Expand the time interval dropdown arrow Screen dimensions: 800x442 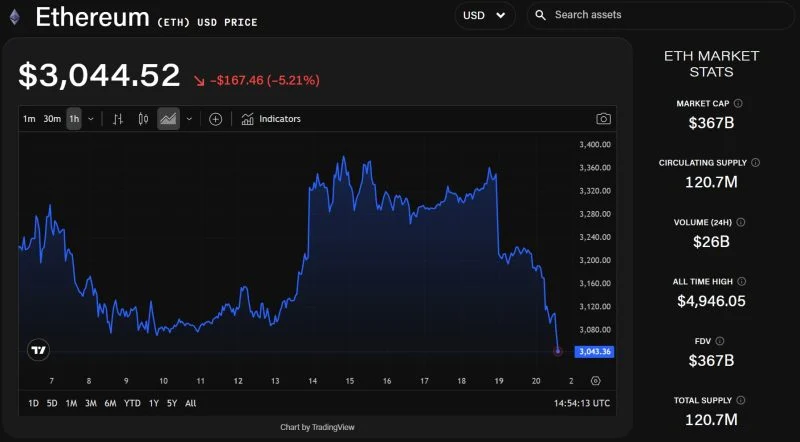[x=91, y=119]
